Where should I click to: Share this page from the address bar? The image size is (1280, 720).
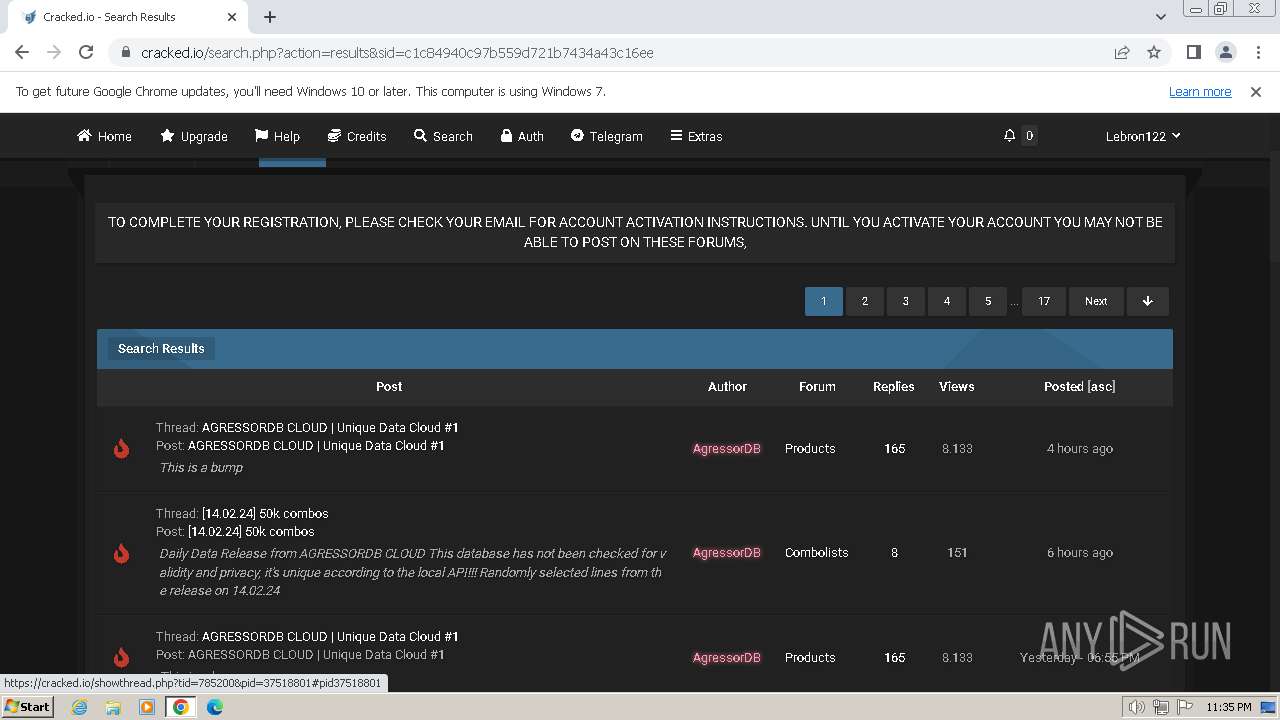1122,52
